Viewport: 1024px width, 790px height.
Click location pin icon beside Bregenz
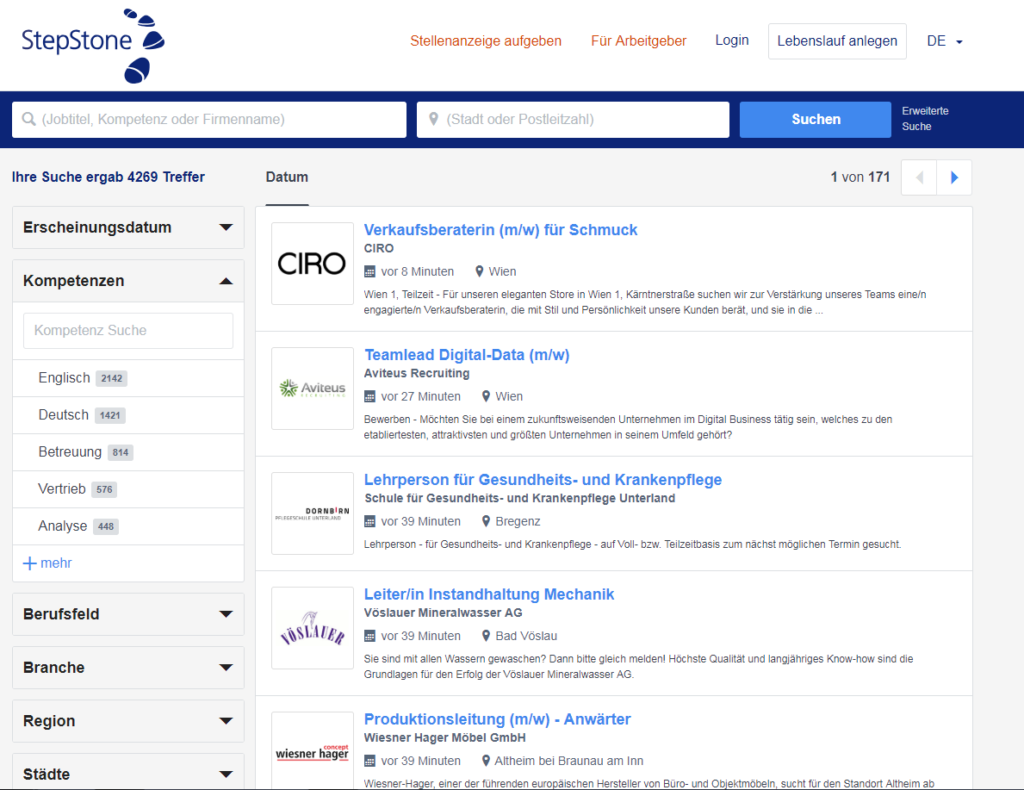[x=486, y=521]
